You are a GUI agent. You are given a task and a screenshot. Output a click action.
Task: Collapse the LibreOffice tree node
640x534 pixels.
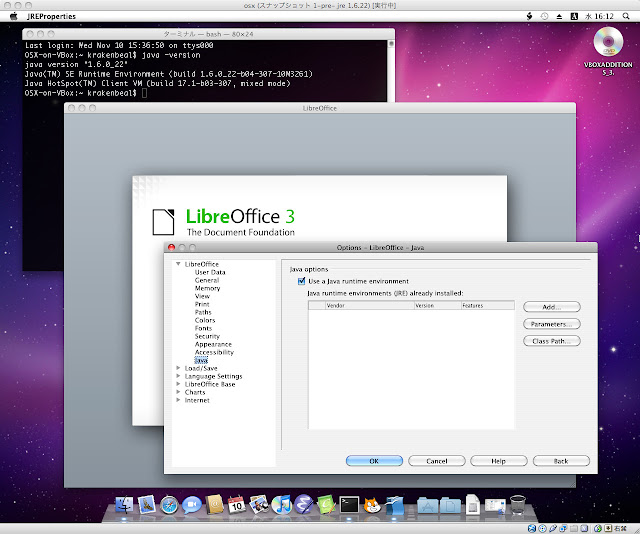tap(178, 264)
